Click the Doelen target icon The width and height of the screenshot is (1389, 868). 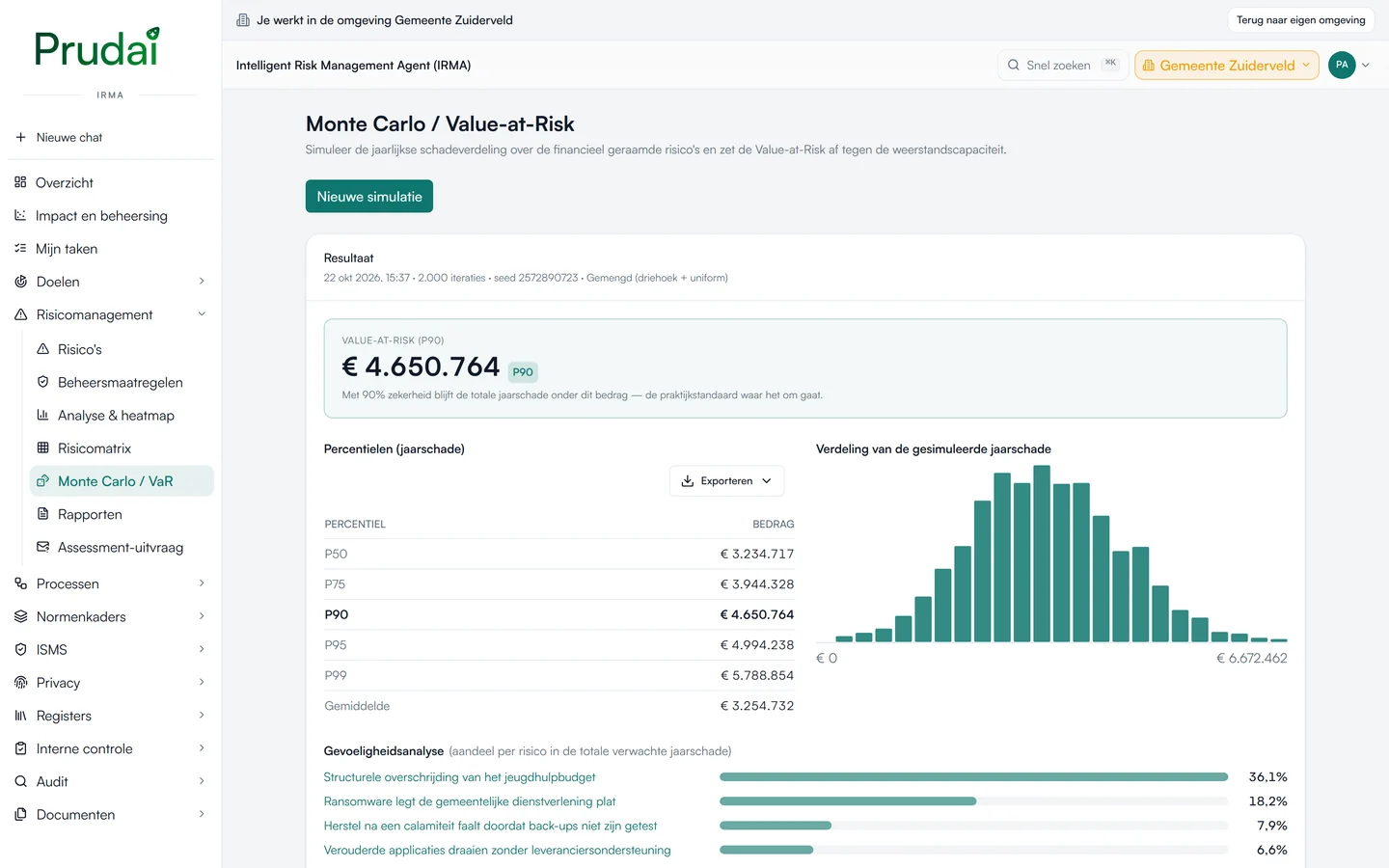coord(20,282)
